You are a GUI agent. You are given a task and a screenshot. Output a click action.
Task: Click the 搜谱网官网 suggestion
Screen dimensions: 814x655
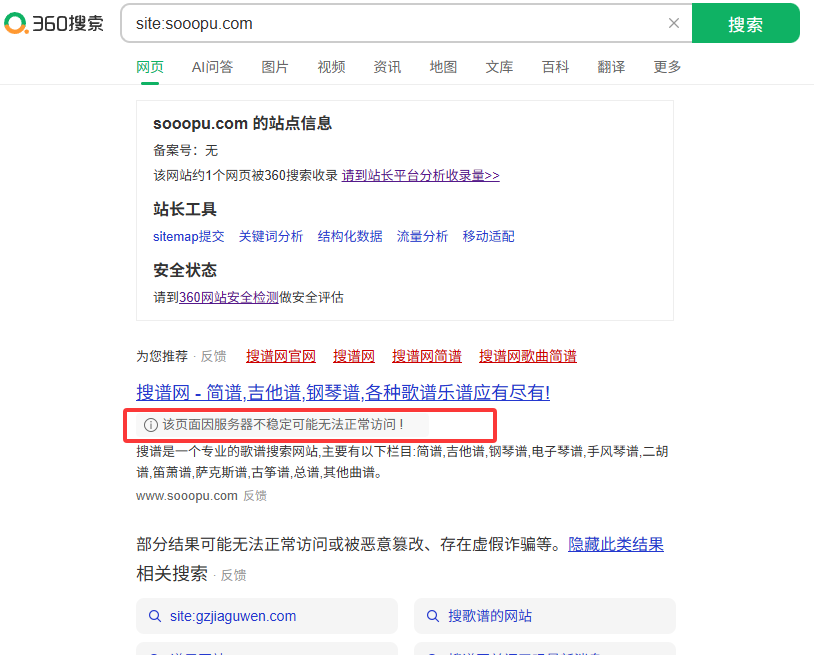click(x=281, y=357)
